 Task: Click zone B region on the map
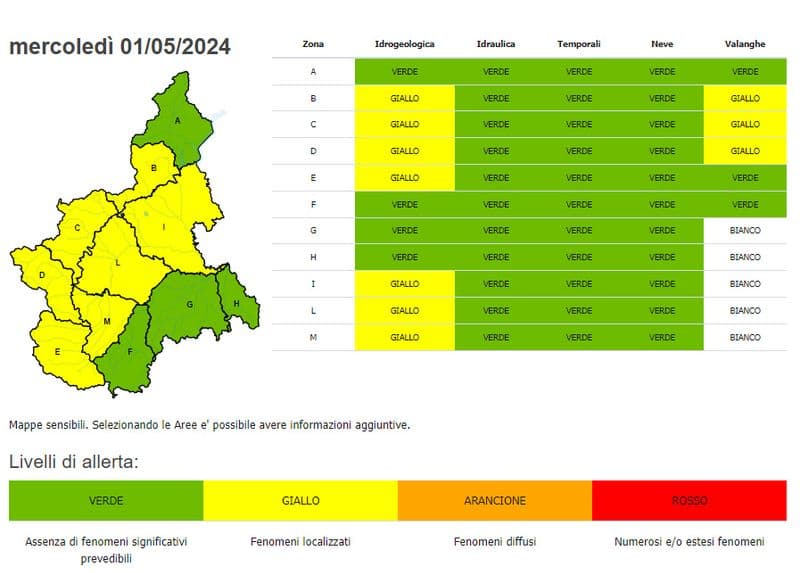(153, 169)
